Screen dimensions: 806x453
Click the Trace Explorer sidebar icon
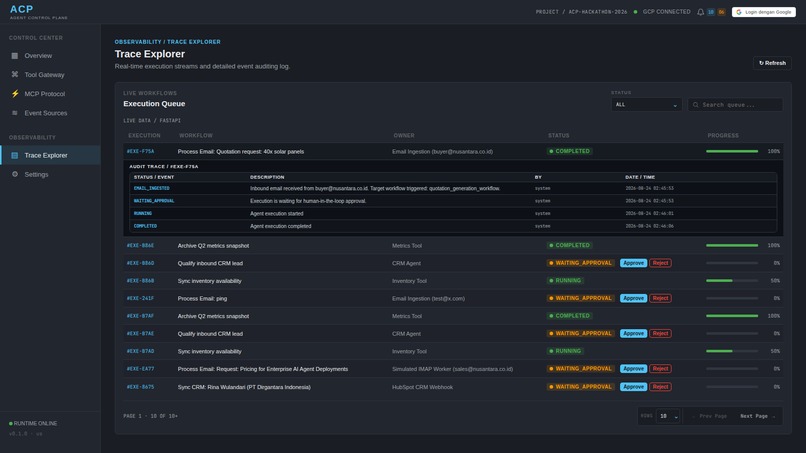click(x=14, y=155)
